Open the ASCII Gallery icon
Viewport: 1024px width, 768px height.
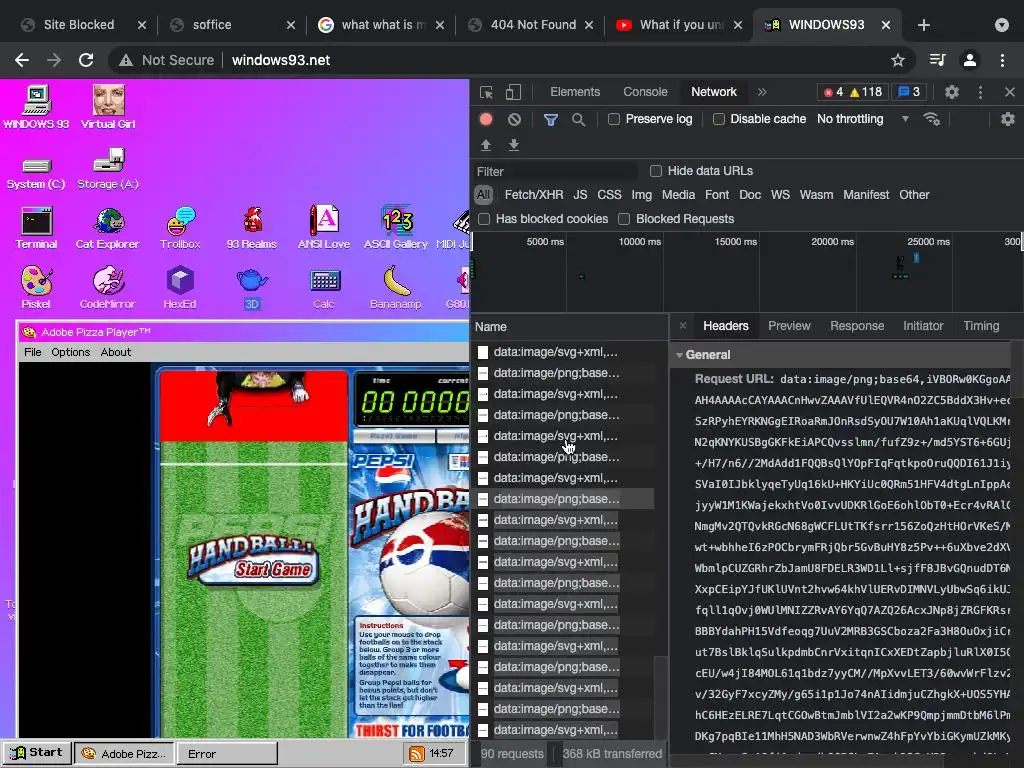[x=396, y=229]
